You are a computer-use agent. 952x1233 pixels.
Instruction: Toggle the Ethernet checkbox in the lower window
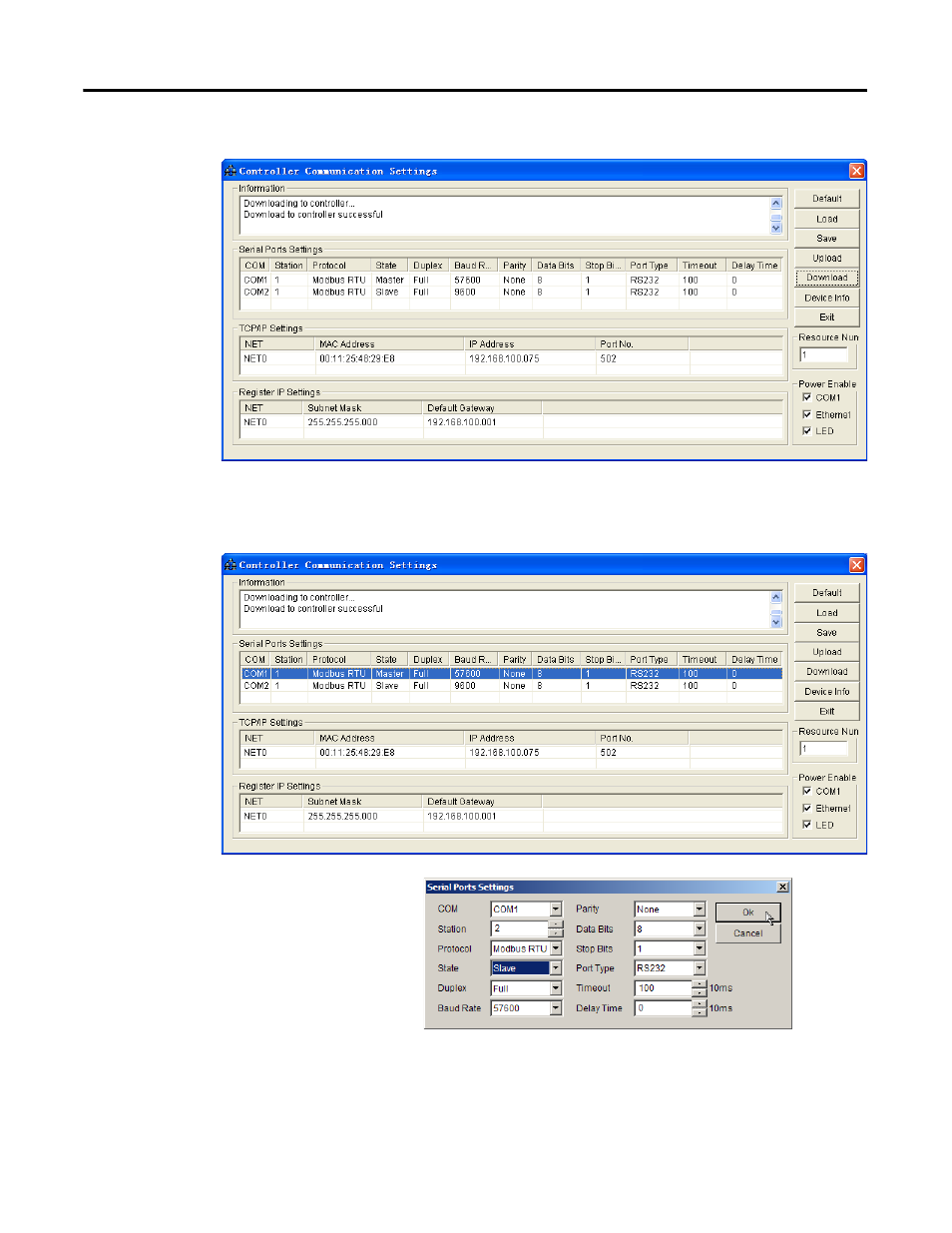(x=807, y=809)
